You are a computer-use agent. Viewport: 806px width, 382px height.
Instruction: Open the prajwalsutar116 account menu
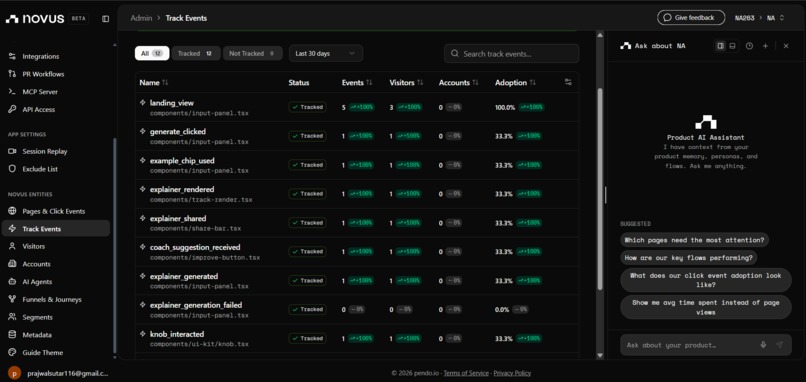[58, 373]
